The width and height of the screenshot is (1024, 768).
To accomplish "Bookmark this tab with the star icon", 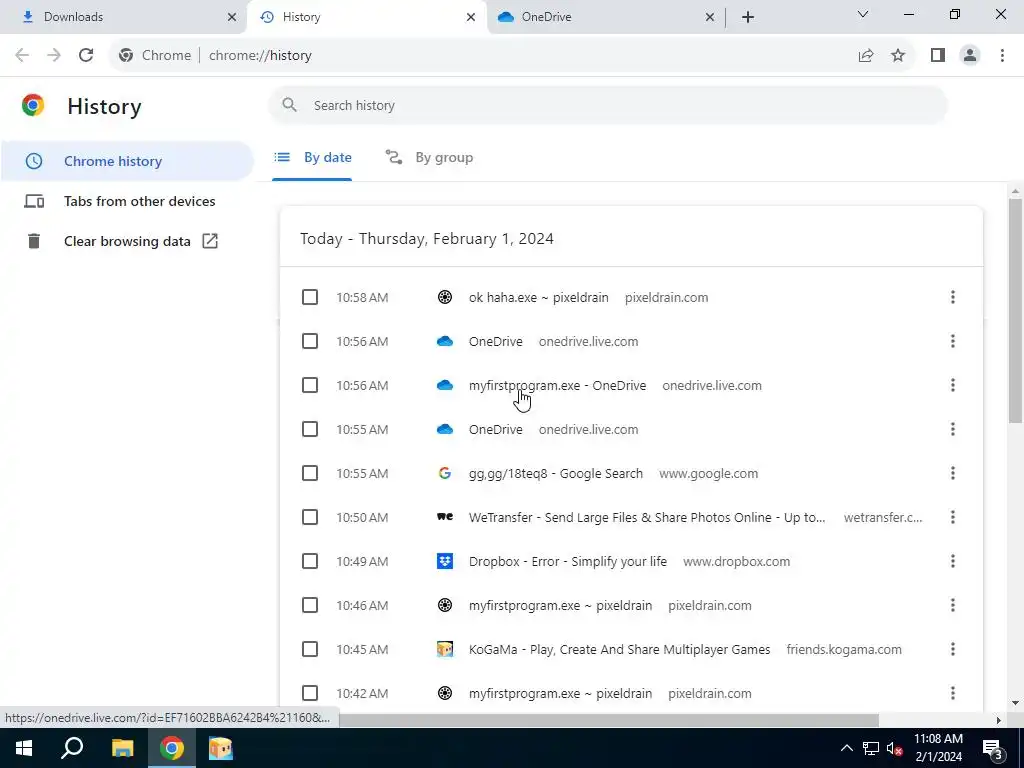I will [x=898, y=56].
